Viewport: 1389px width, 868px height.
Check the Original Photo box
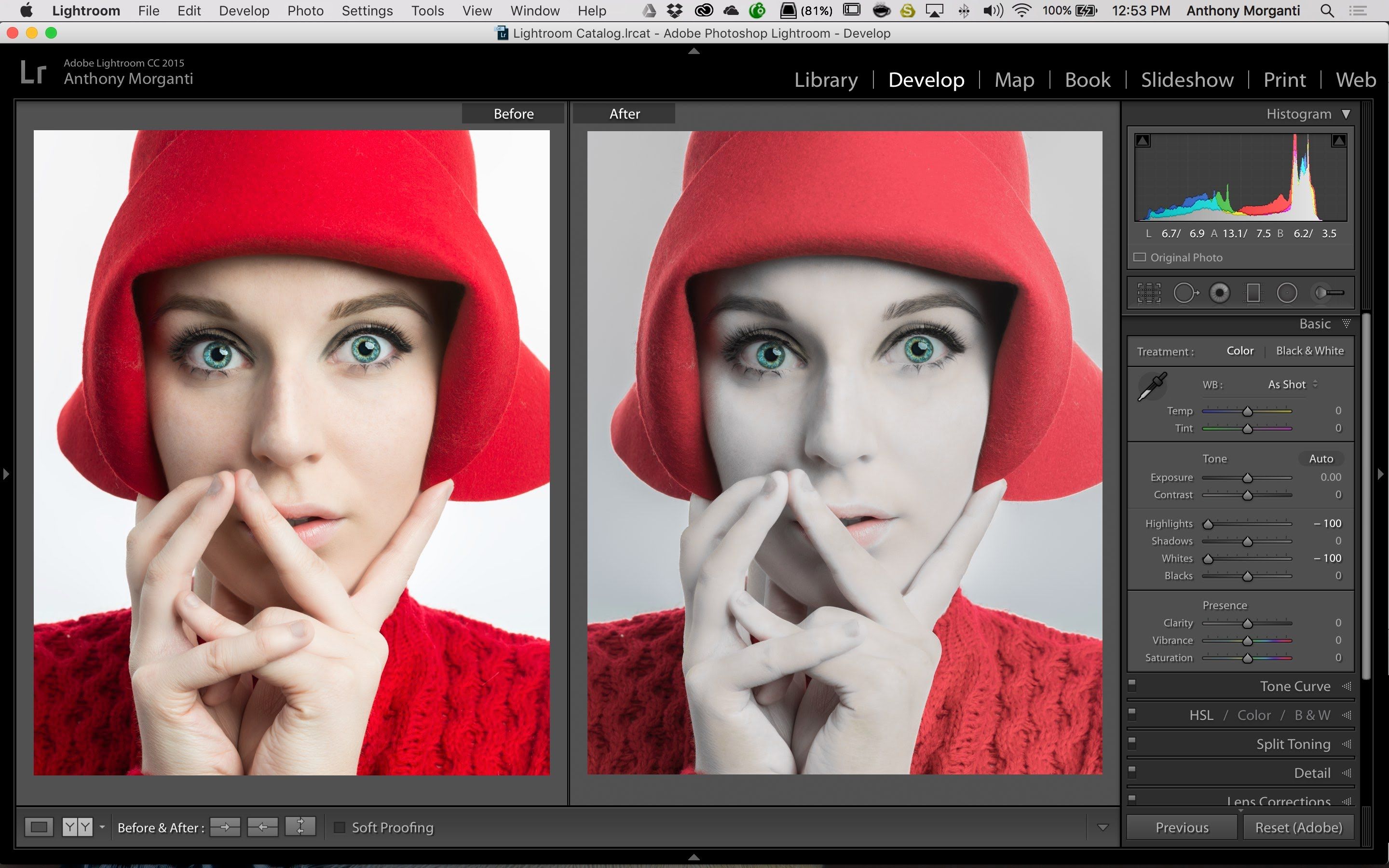click(1140, 257)
